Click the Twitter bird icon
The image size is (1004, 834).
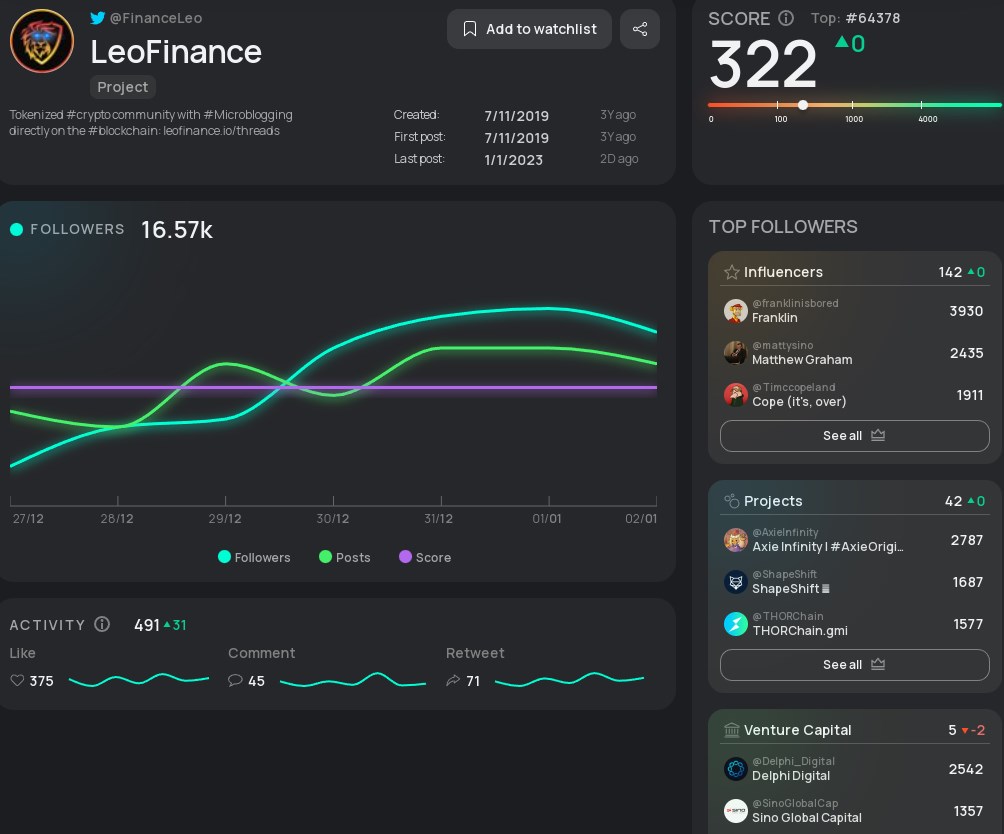pyautogui.click(x=97, y=18)
